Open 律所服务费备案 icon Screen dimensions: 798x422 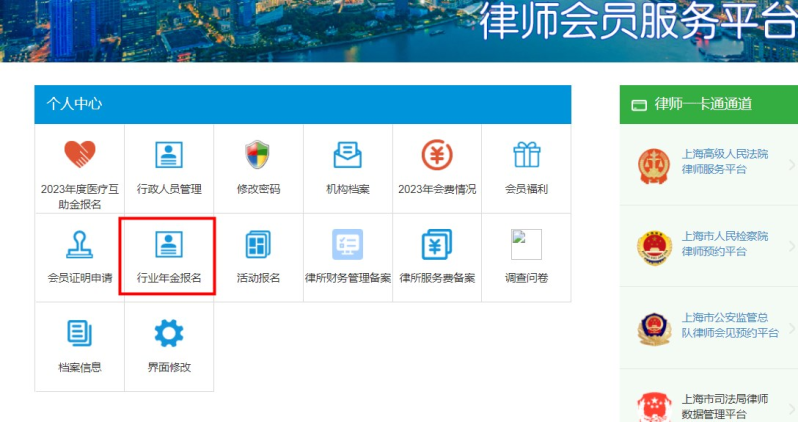coord(437,245)
